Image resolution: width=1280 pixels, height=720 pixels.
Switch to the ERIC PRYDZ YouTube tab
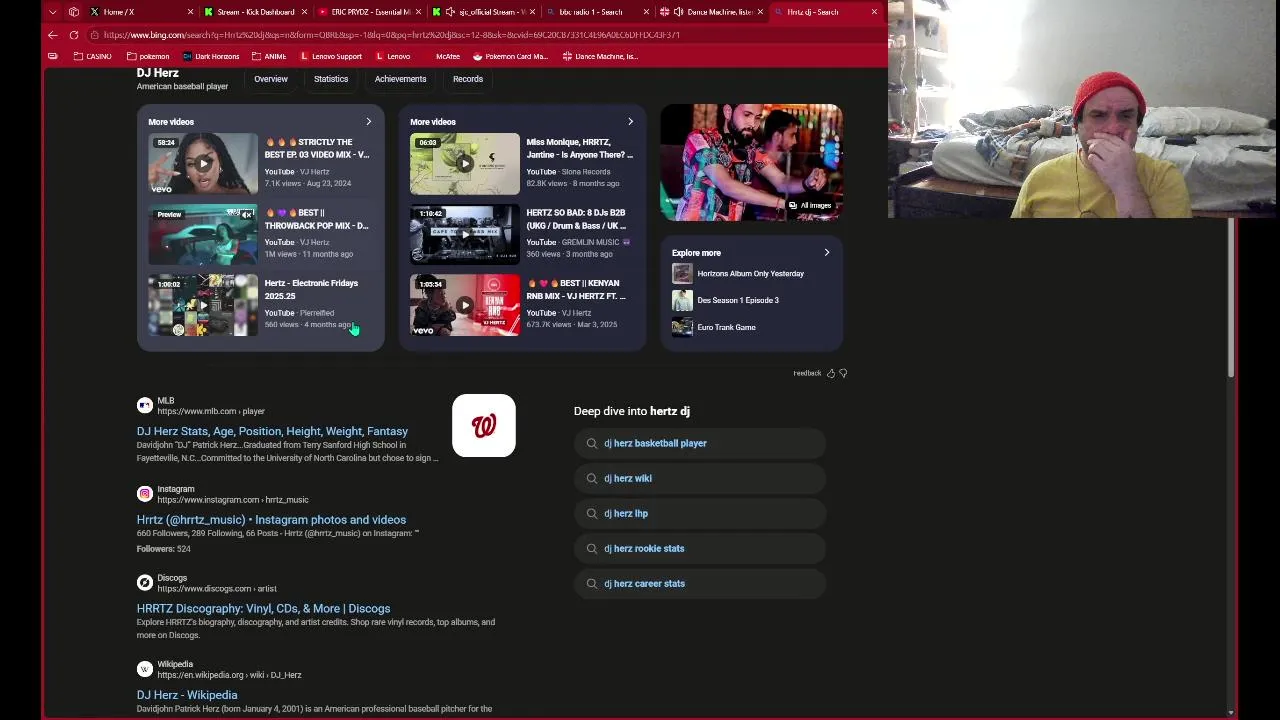point(370,12)
